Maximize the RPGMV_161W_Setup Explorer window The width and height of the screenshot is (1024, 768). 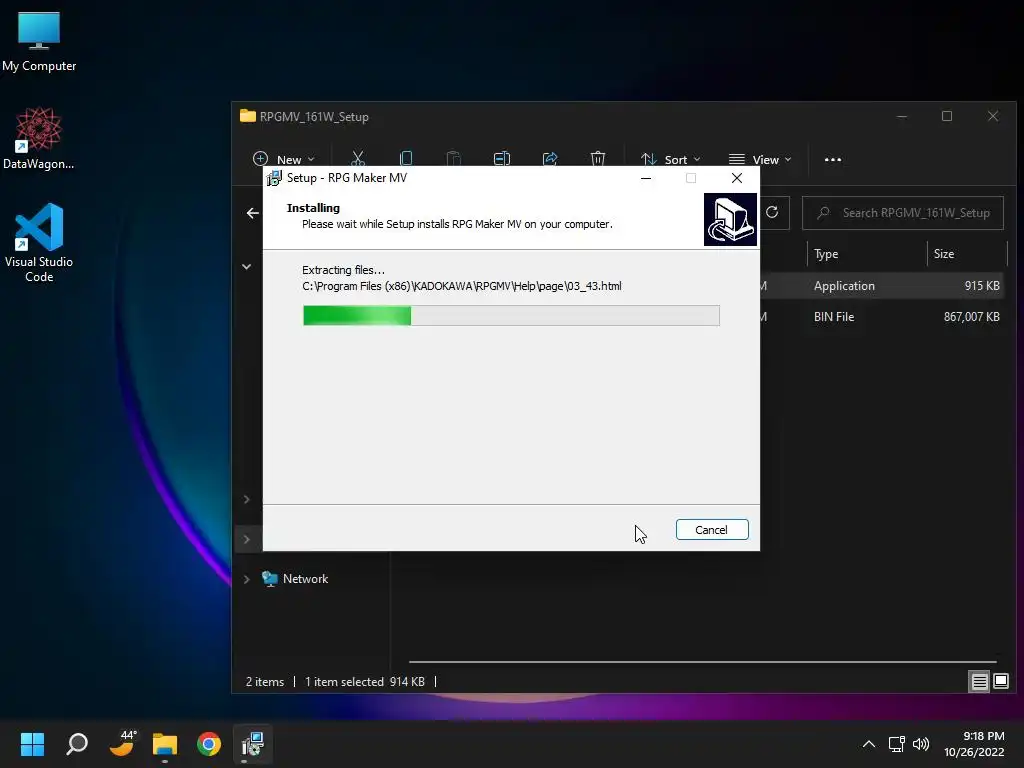947,116
